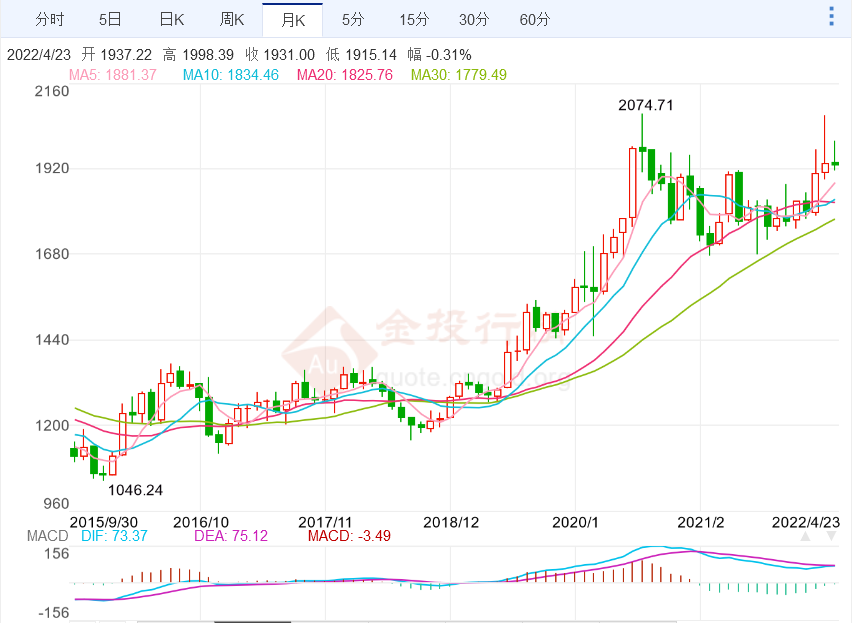The height and width of the screenshot is (623, 852).
Task: Select the 60分 chart tab
Action: pyautogui.click(x=535, y=19)
